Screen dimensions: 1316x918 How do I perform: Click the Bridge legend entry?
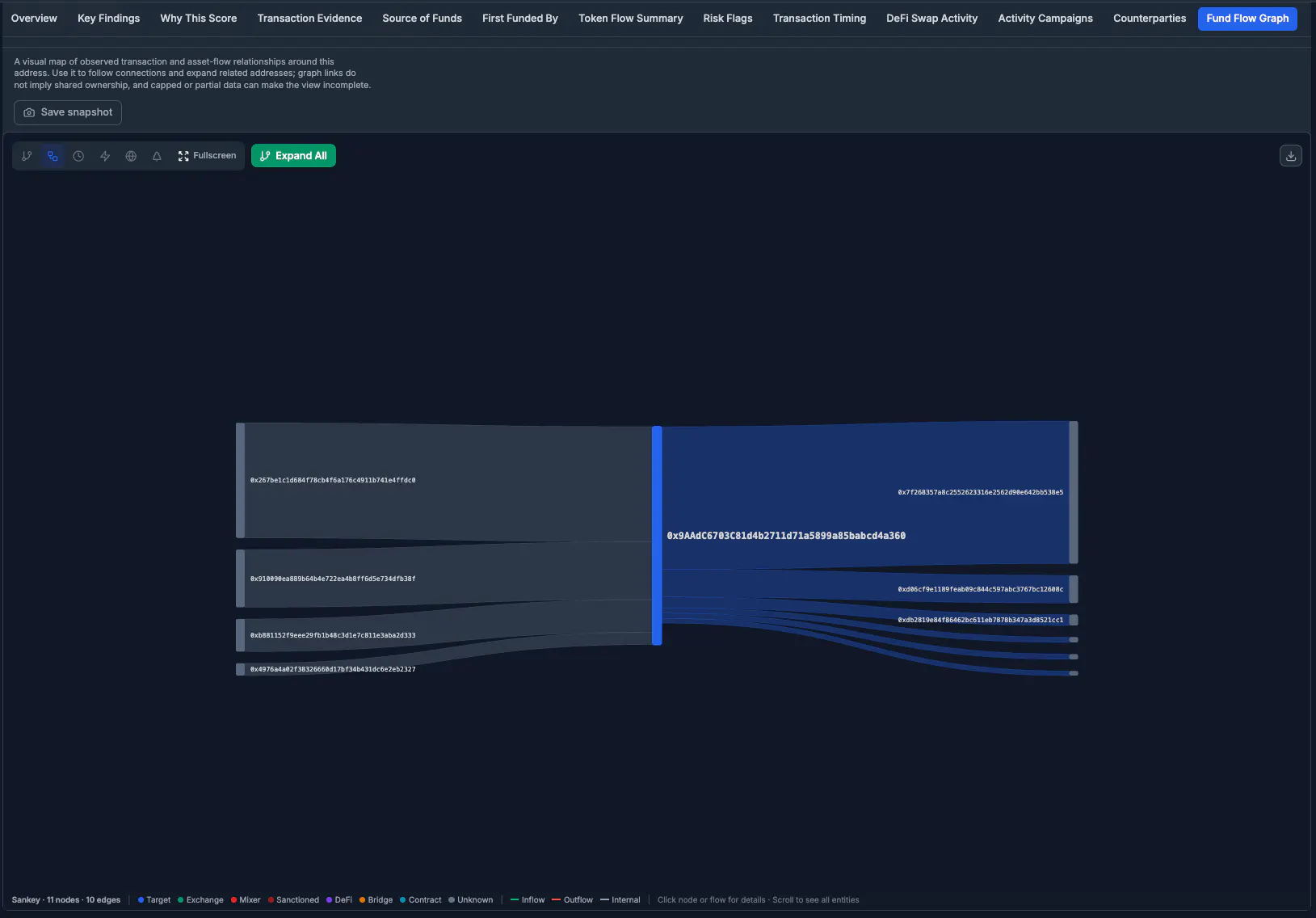click(376, 900)
